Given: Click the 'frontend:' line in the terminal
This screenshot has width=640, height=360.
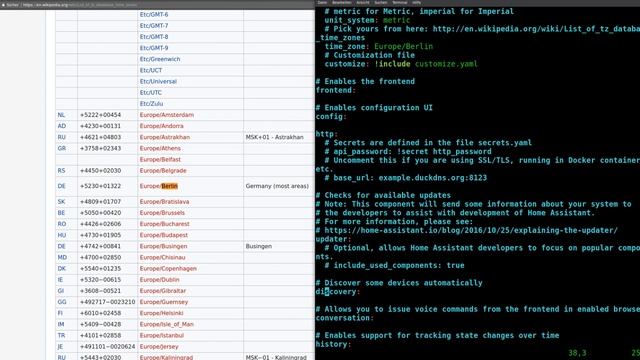Looking at the screenshot, I should point(336,90).
